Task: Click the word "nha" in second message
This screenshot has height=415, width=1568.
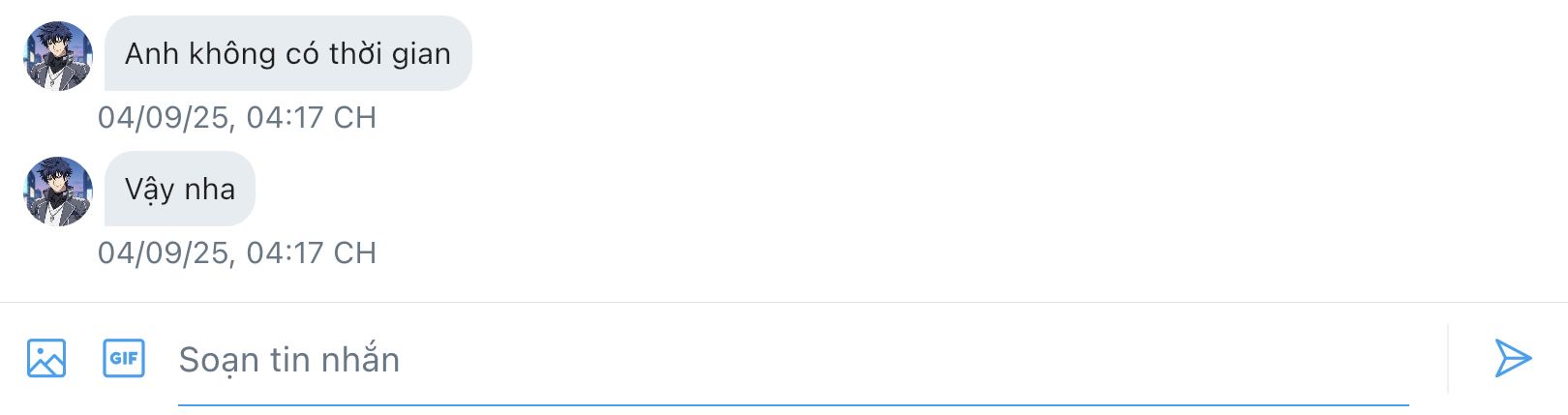Action: point(210,189)
